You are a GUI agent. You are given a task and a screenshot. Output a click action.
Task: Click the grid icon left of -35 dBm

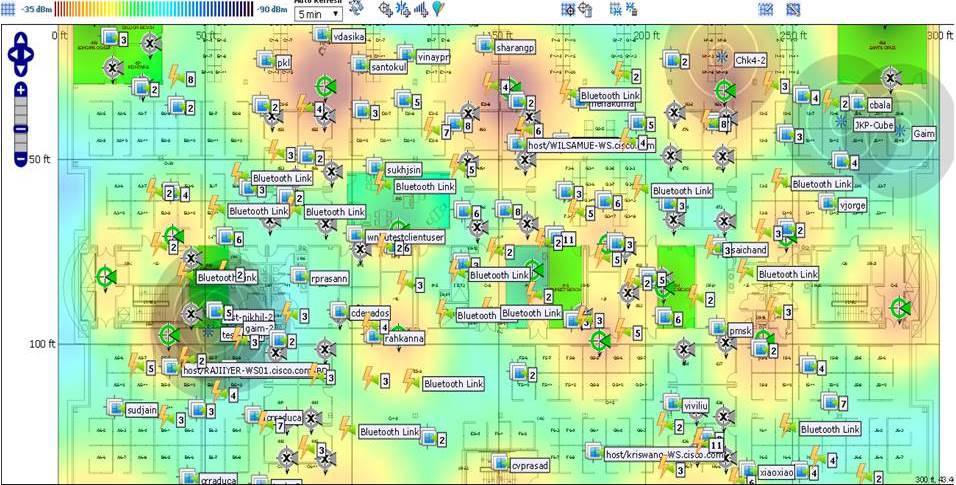(x=9, y=9)
